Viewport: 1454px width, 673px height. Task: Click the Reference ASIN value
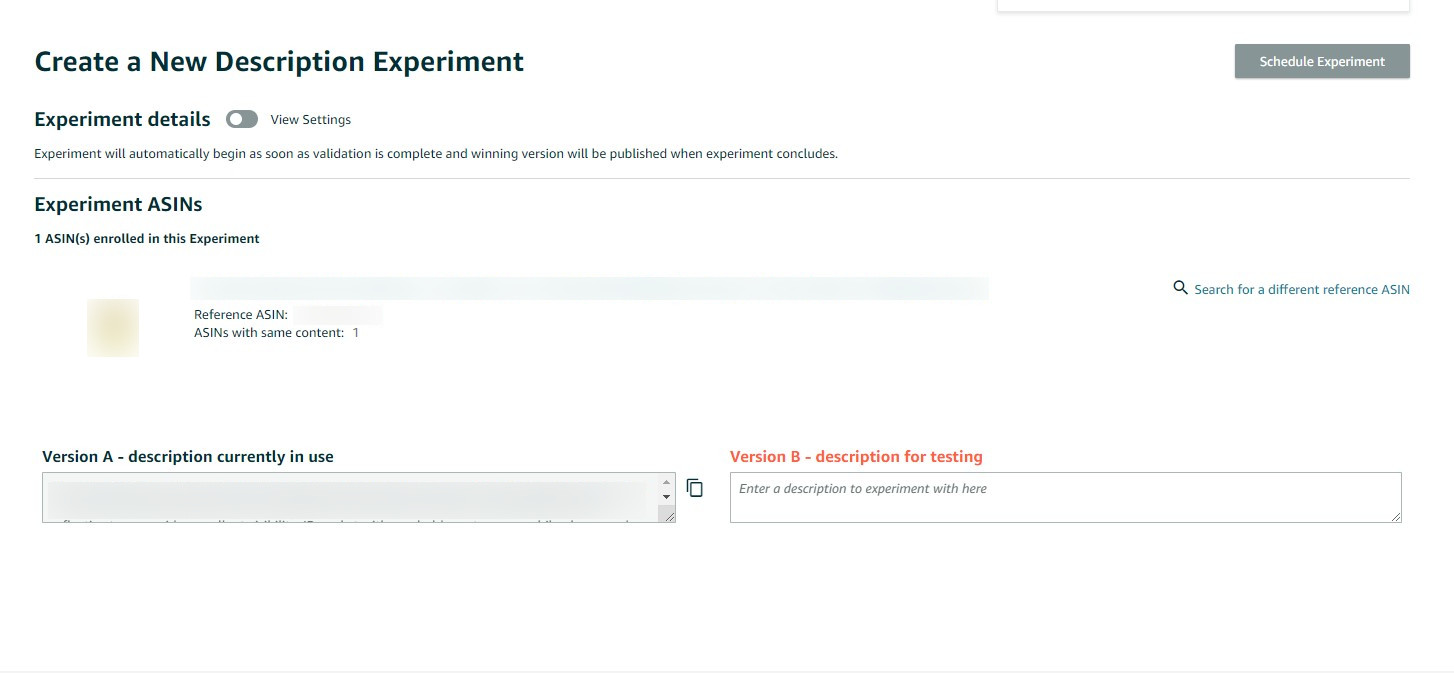337,315
